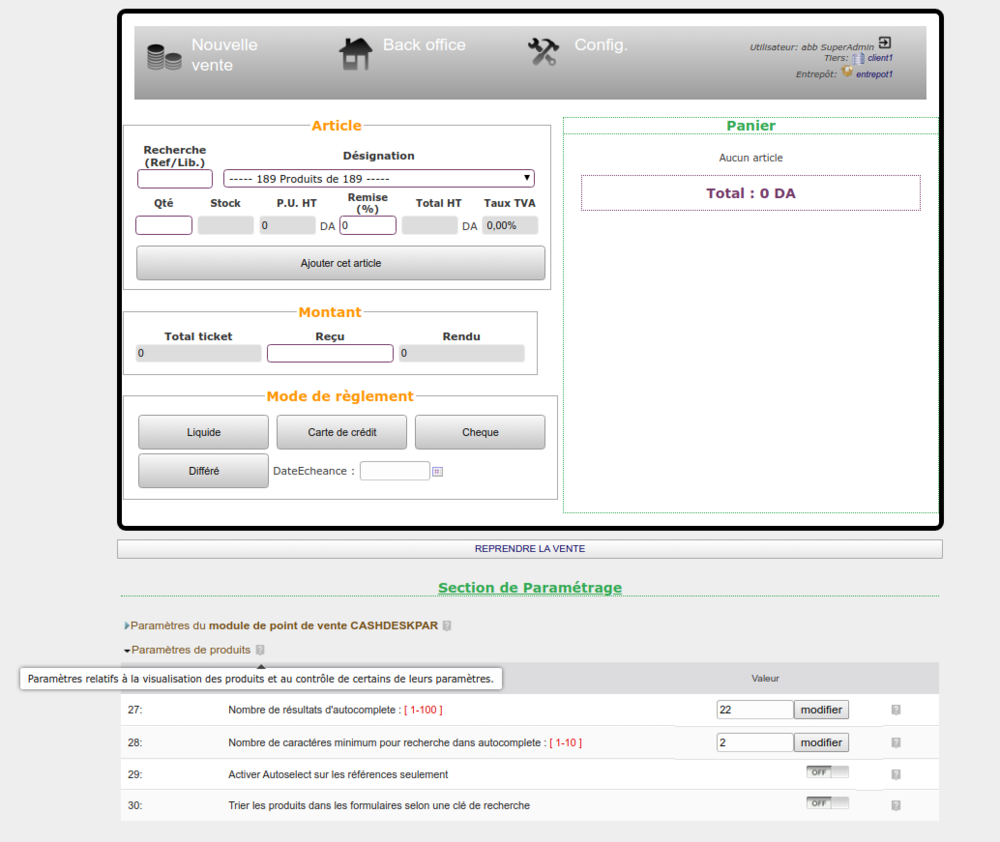Viewport: 1000px width, 842px height.
Task: Select Liquide payment mode
Action: tap(203, 432)
